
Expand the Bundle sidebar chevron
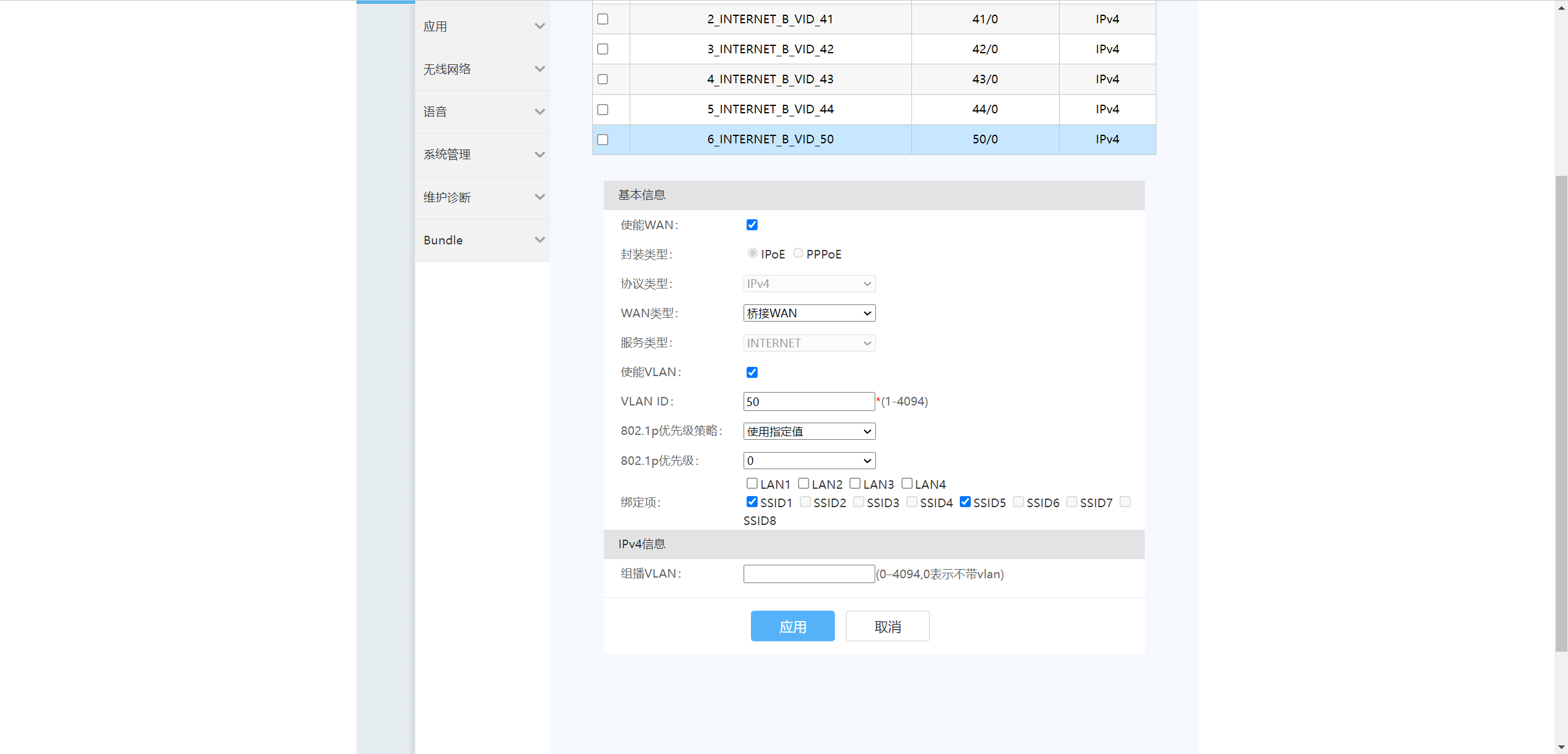539,240
